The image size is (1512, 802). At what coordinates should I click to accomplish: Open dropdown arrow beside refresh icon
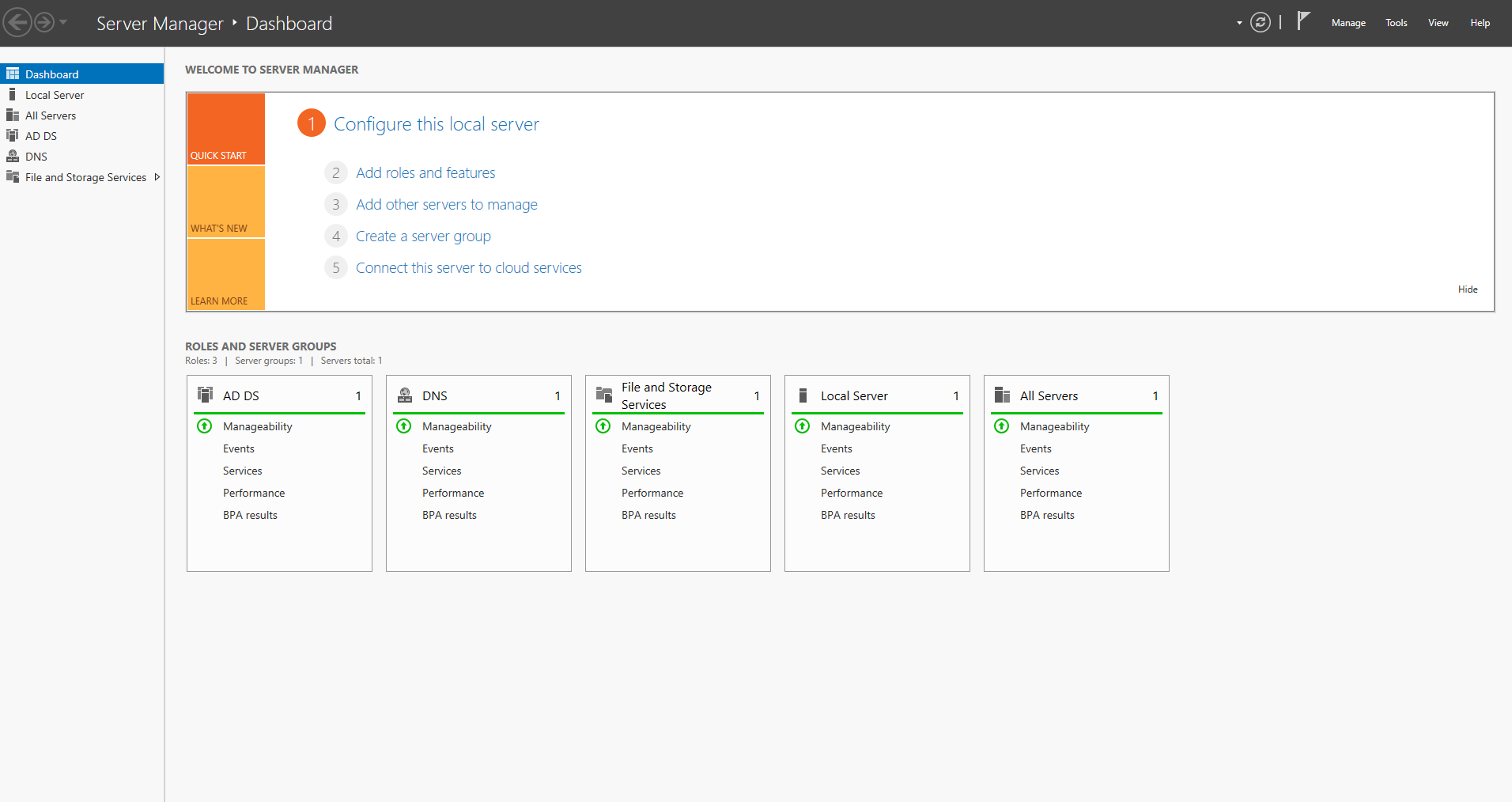click(1239, 23)
